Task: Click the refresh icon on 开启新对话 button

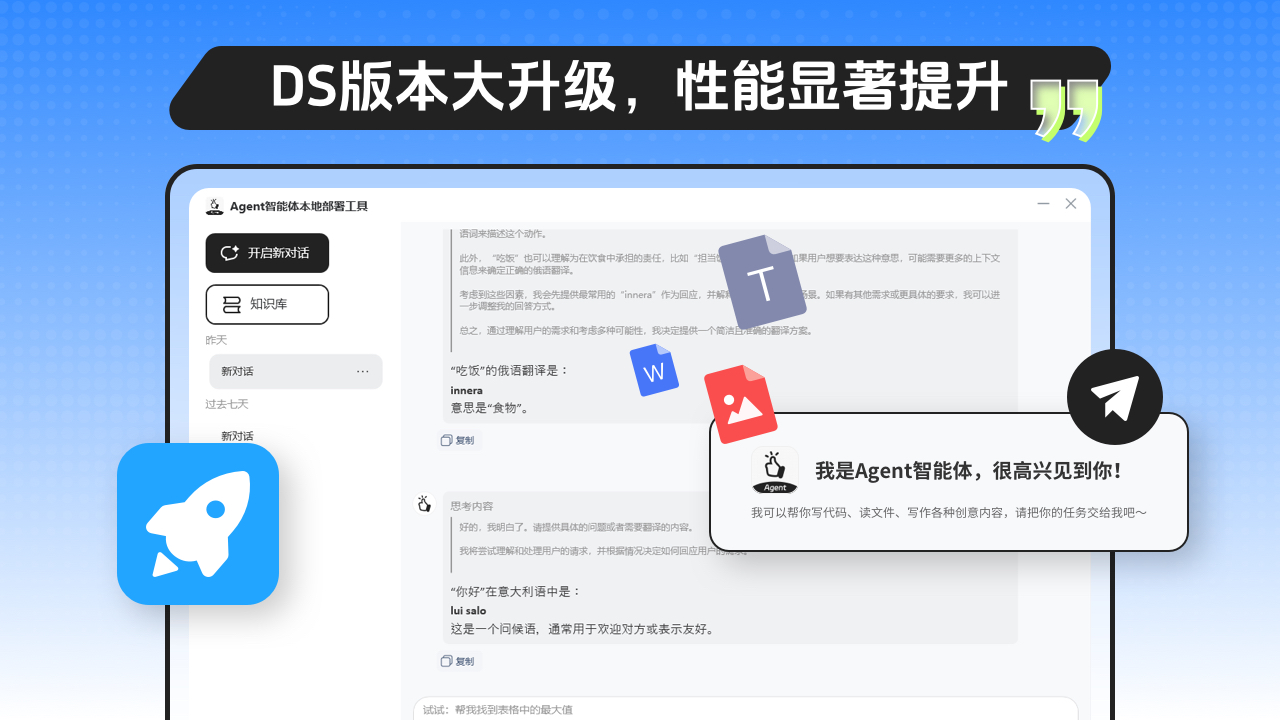Action: coord(231,253)
